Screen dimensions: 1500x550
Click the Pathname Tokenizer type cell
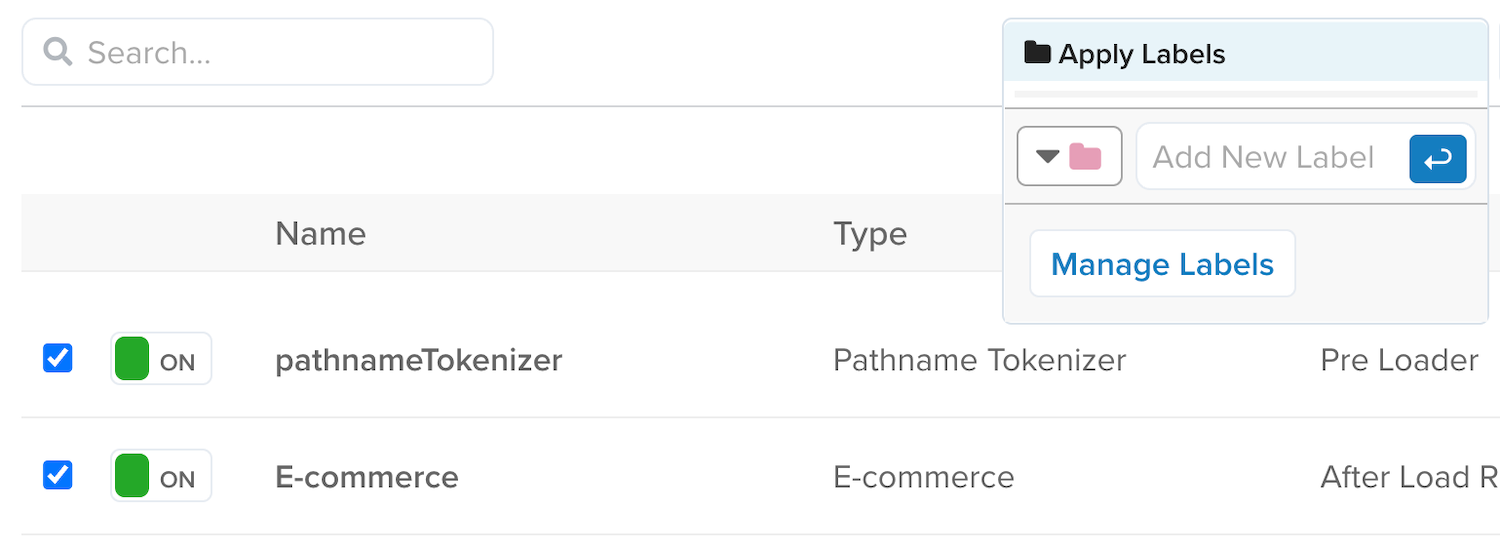[979, 360]
